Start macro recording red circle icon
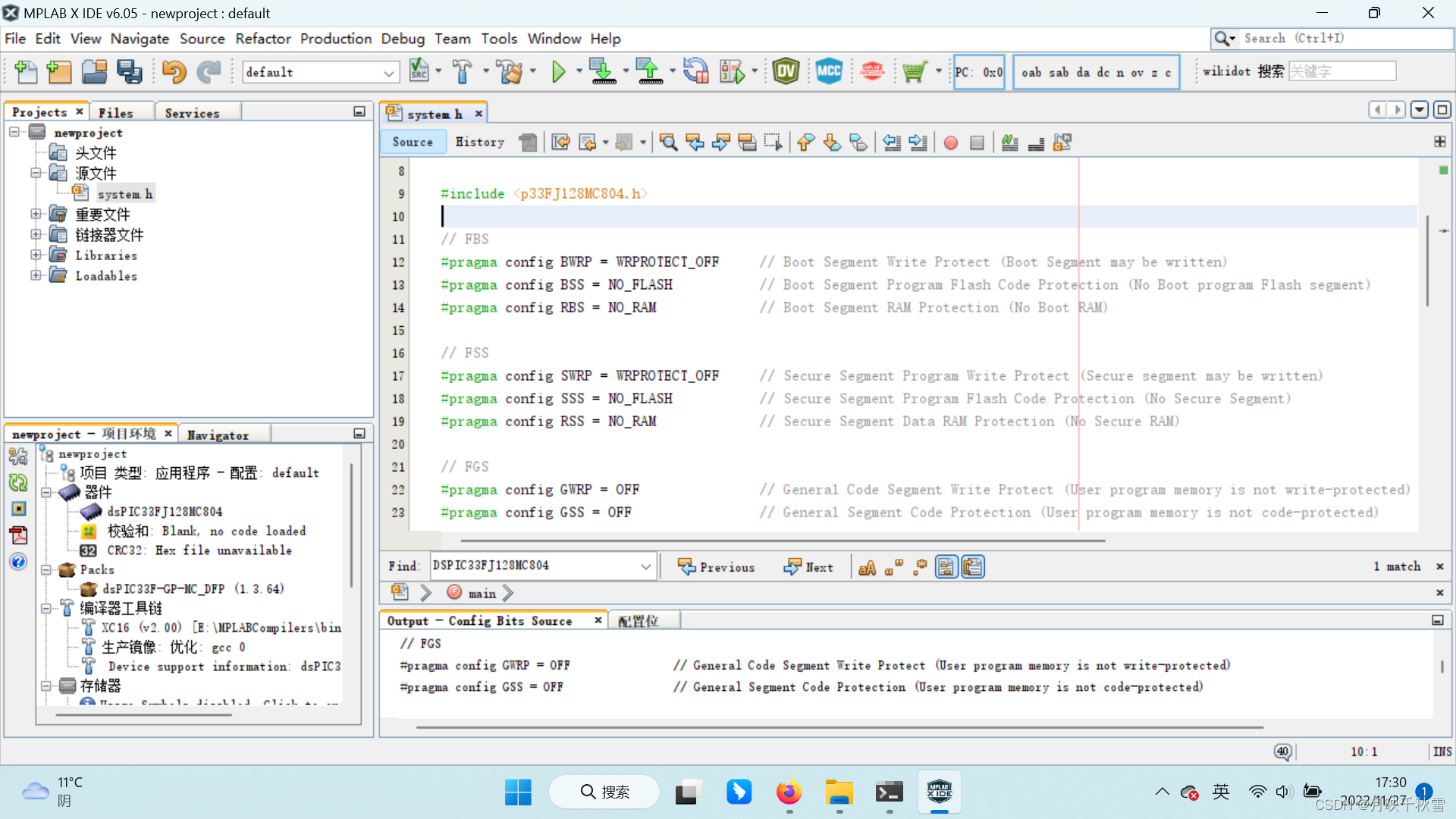This screenshot has width=1456, height=819. point(950,143)
